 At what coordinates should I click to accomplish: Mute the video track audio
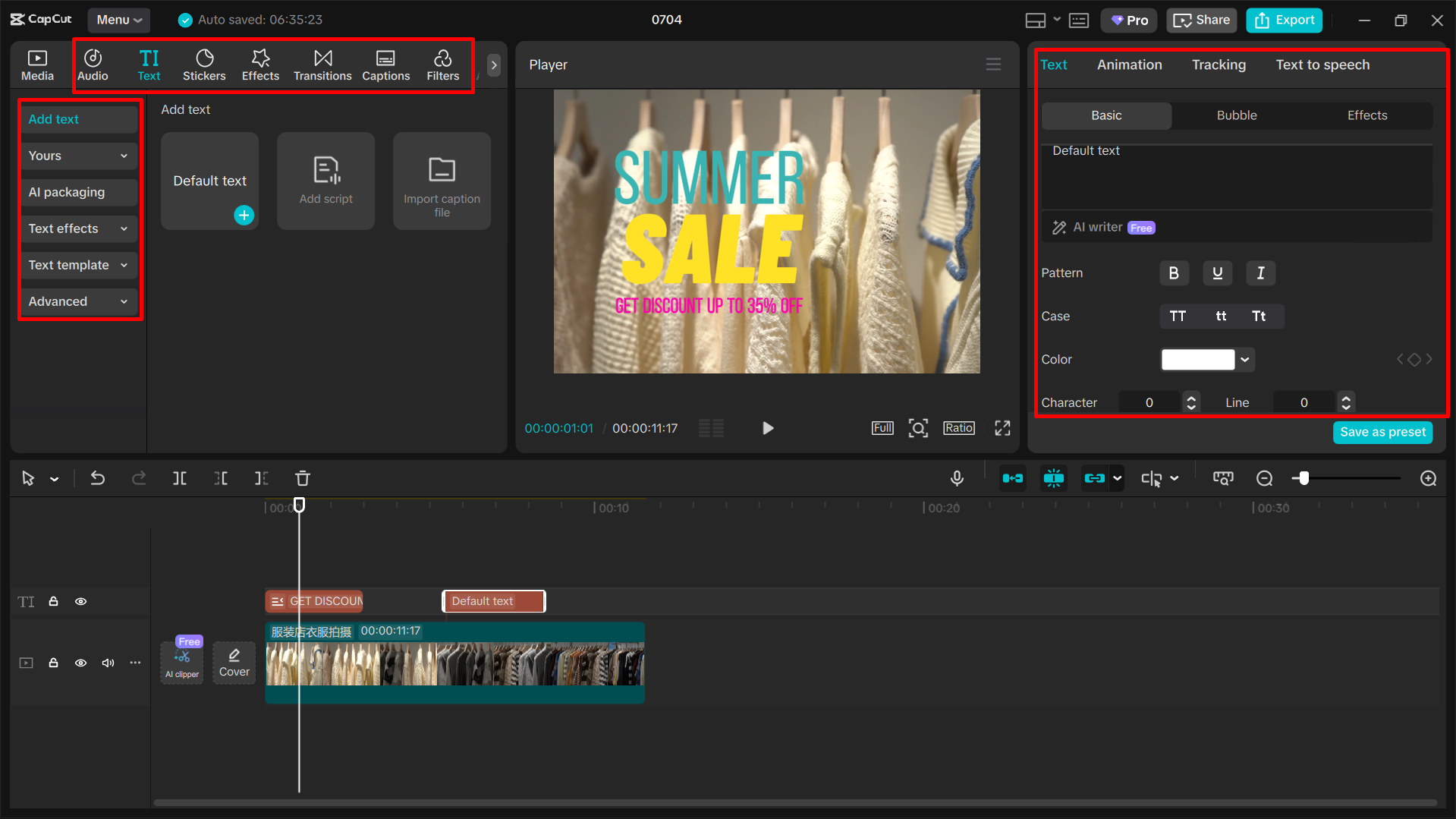coord(108,663)
